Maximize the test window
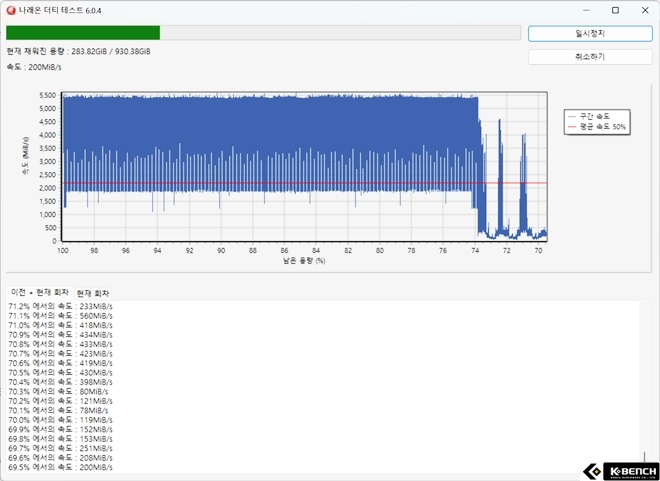The height and width of the screenshot is (481, 660). click(x=615, y=10)
